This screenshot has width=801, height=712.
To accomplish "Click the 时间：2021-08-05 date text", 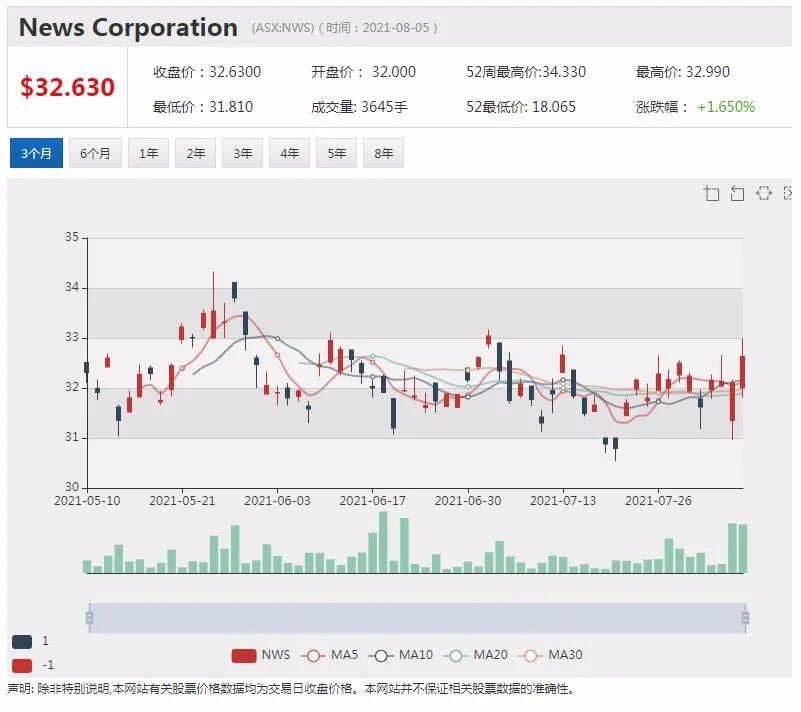I will pos(378,28).
